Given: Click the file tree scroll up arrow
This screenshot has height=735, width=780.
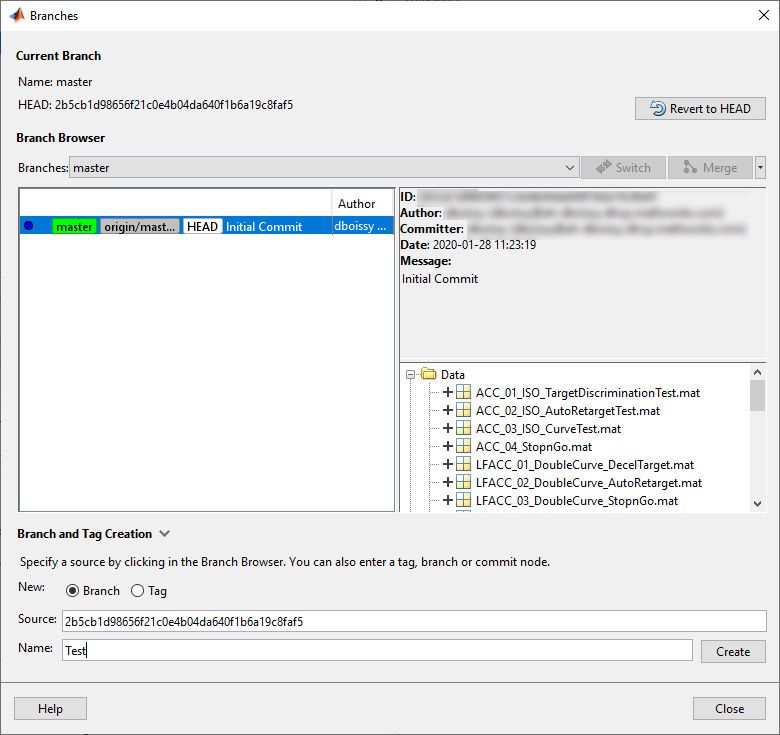Looking at the screenshot, I should click(757, 372).
